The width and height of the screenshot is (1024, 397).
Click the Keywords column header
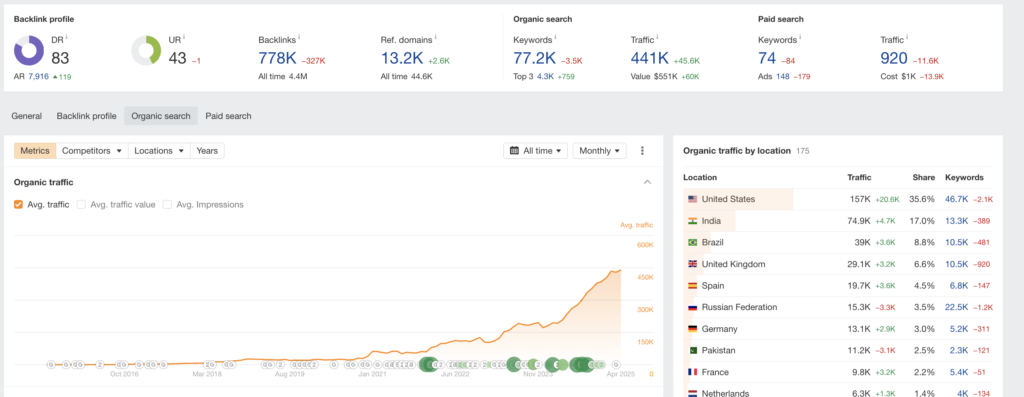(964, 178)
